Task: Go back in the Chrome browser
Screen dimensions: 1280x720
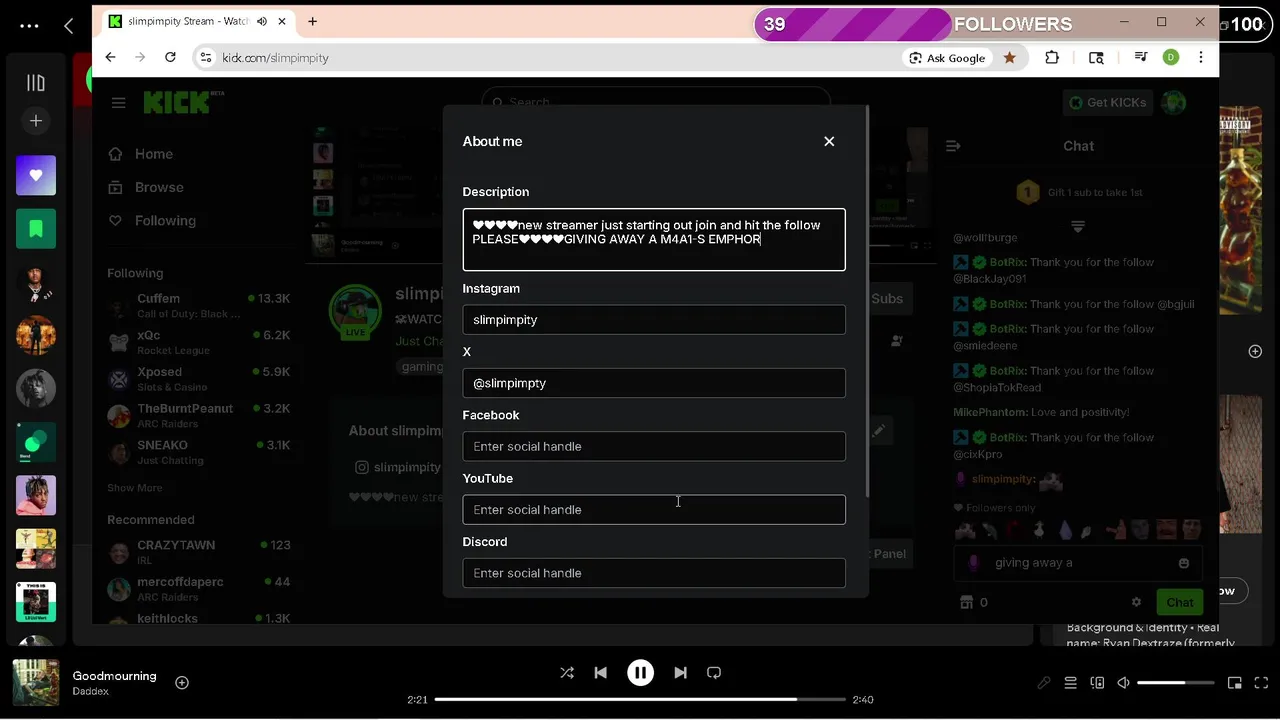Action: pos(110,58)
